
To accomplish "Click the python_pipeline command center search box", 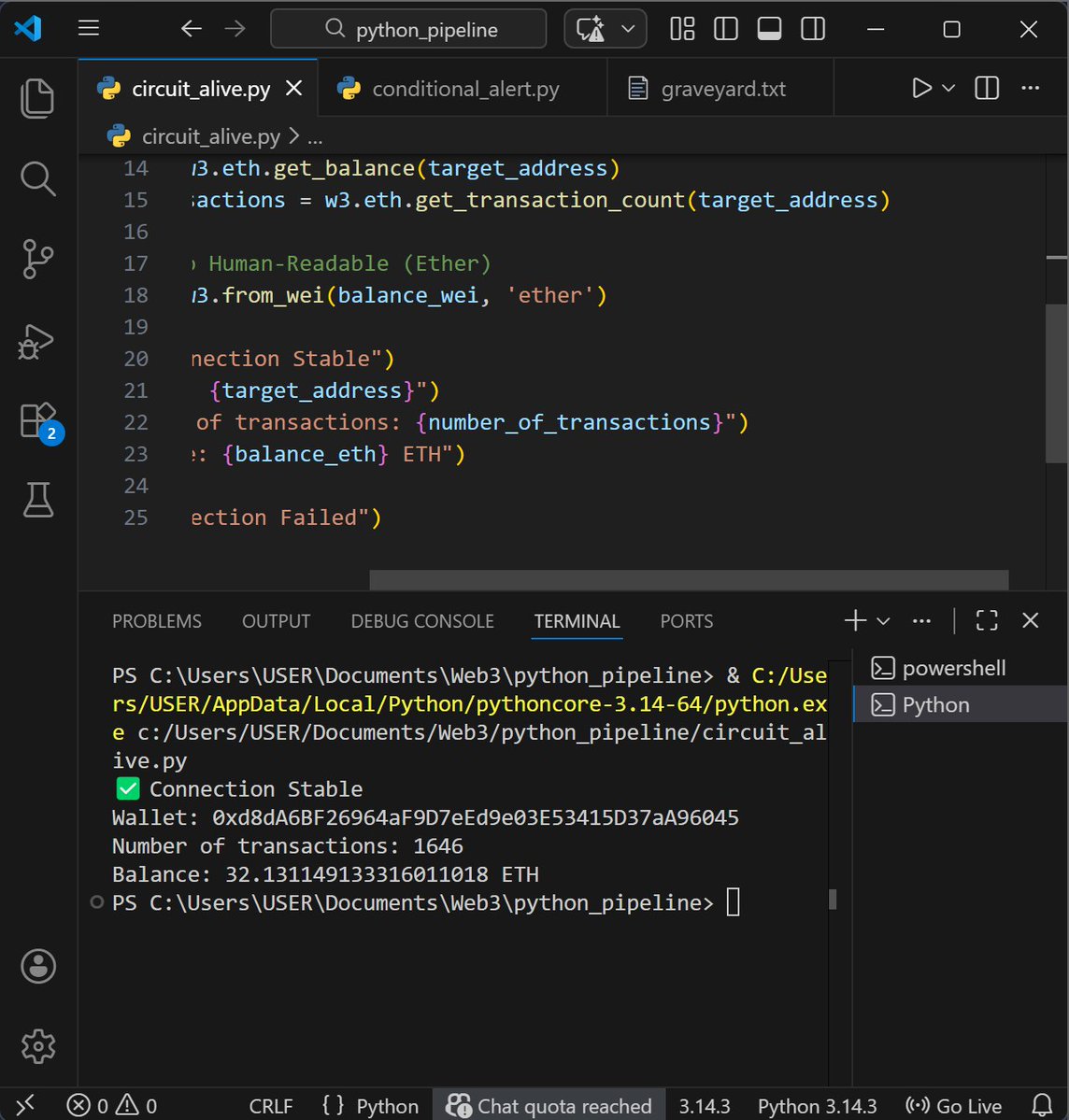I will (408, 29).
